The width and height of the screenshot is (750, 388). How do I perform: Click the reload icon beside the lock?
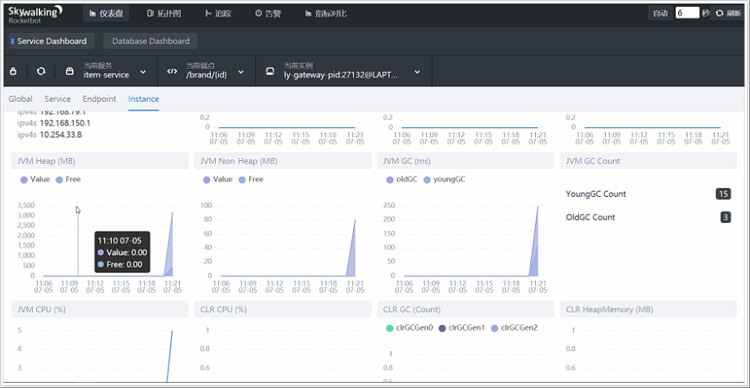pos(41,71)
